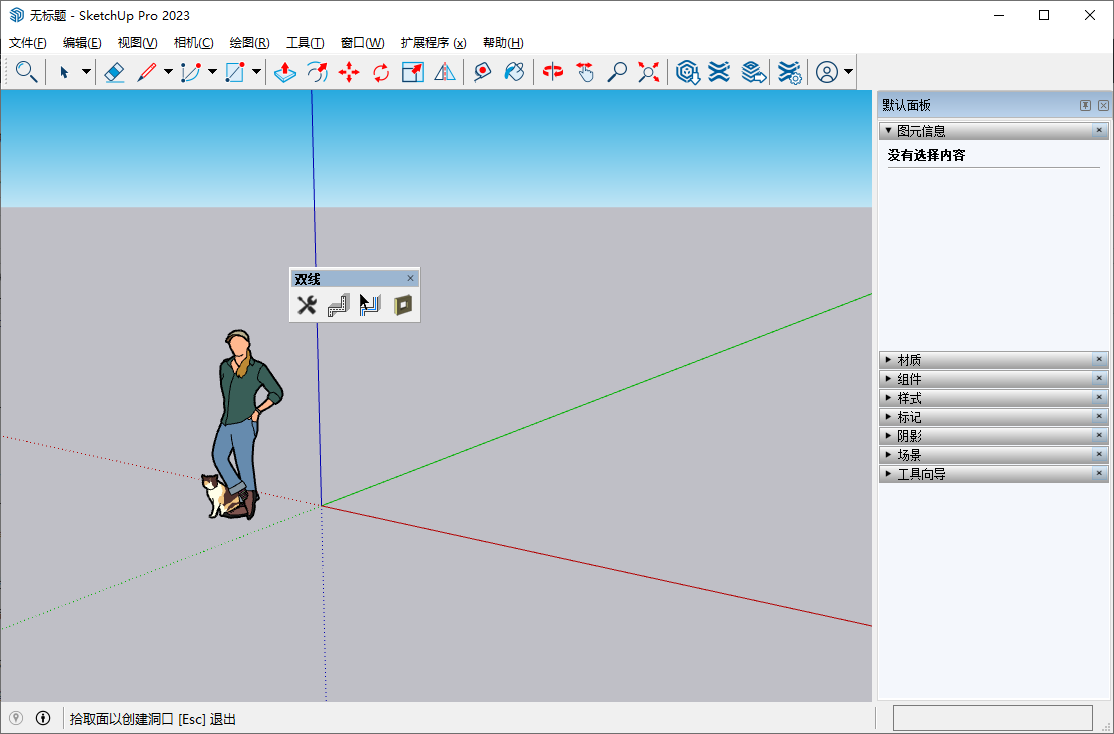The image size is (1114, 734).
Task: Open the 相机(C) menu
Action: (x=193, y=43)
